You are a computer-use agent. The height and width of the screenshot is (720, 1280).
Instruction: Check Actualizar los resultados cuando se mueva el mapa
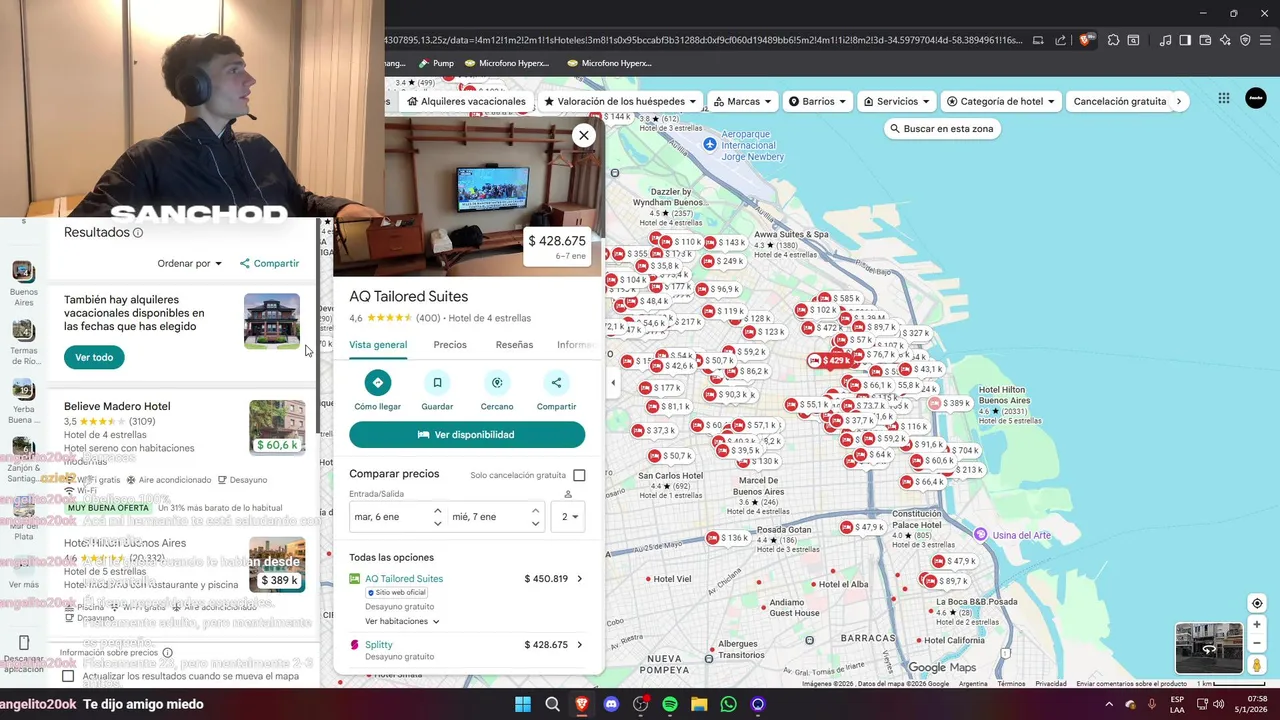tap(68, 676)
